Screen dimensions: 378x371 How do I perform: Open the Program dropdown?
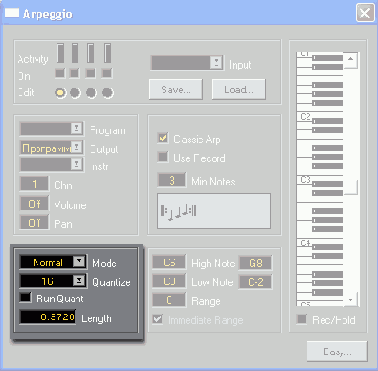(x=77, y=128)
